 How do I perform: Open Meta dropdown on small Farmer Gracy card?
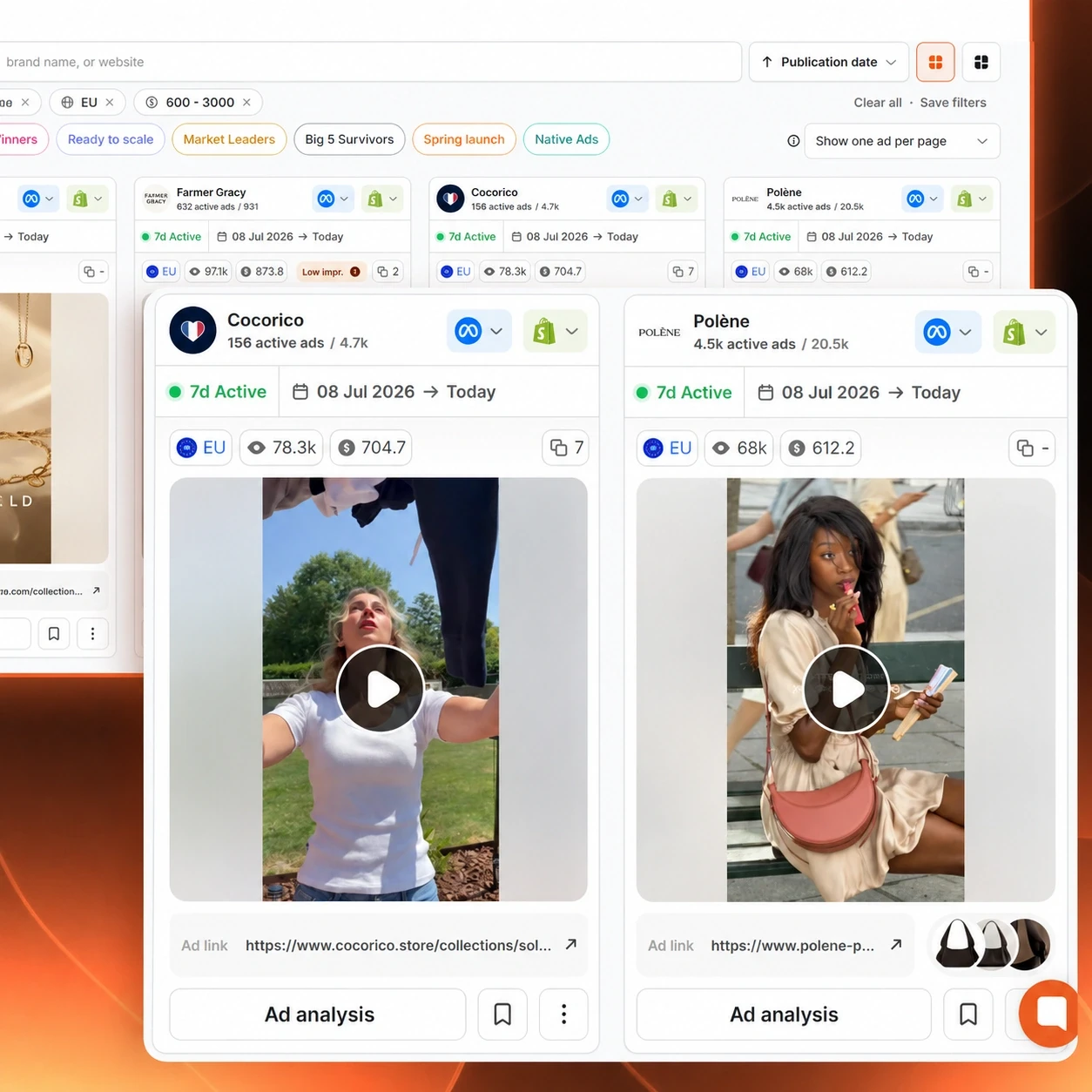334,199
